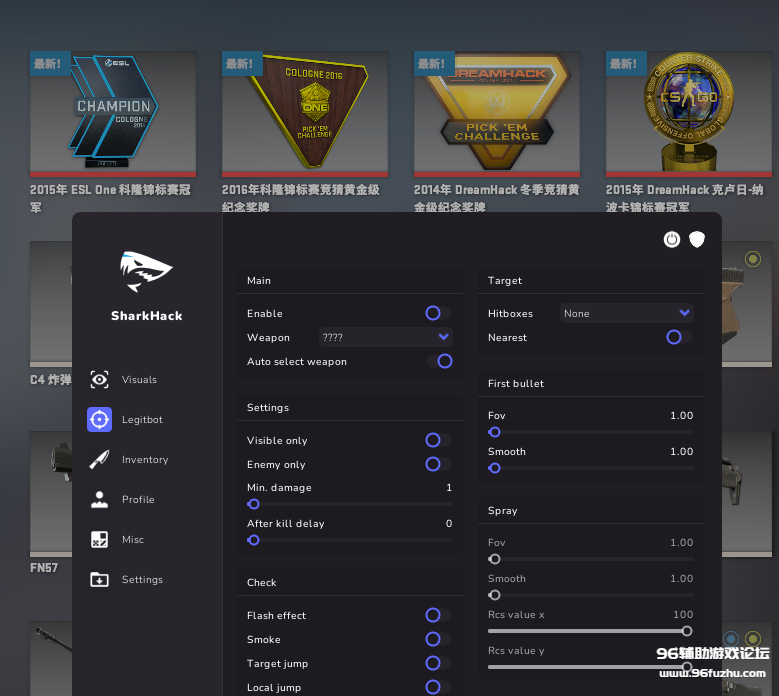Image resolution: width=779 pixels, height=696 pixels.
Task: Expand the Hitboxes dropdown
Action: [626, 314]
